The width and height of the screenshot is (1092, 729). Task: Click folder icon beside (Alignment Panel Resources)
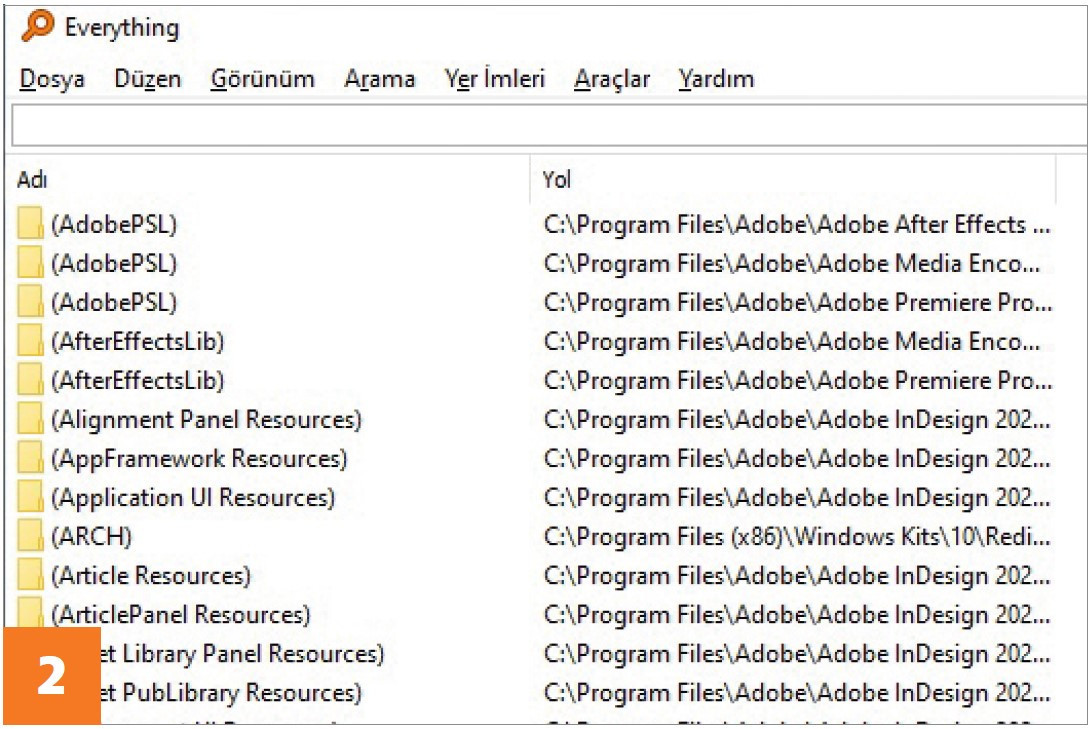tap(30, 418)
